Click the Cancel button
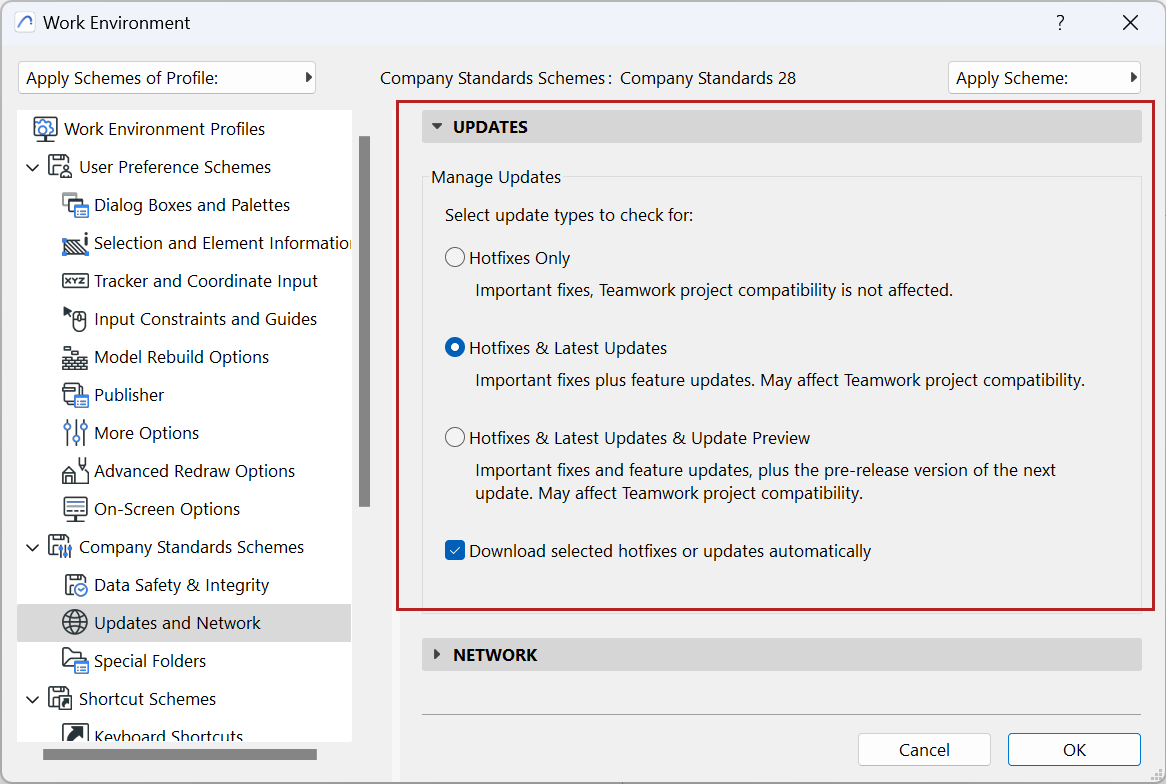This screenshot has height=784, width=1166. pyautogui.click(x=924, y=750)
